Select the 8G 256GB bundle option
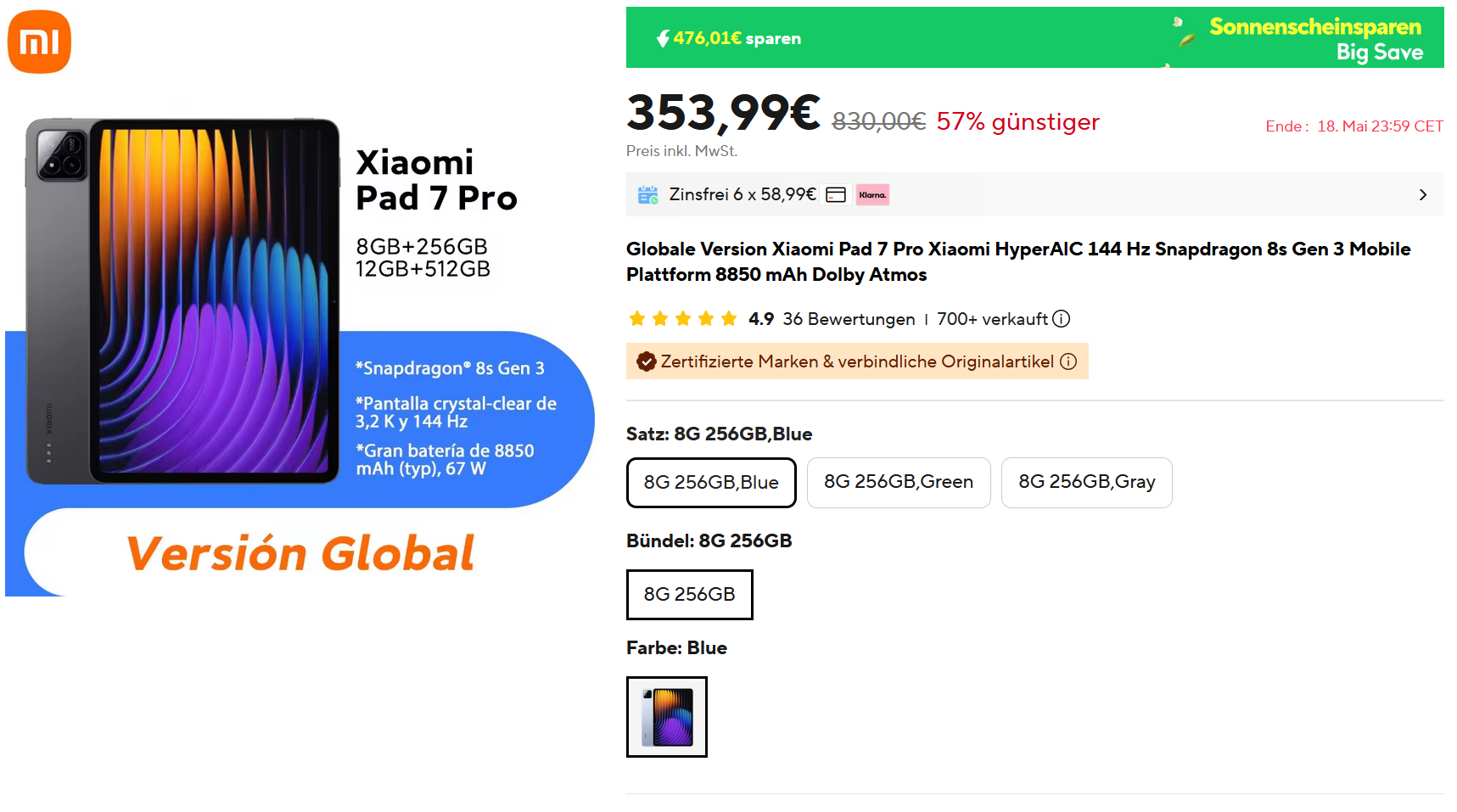Viewport: 1457px width, 812px height. pos(689,594)
